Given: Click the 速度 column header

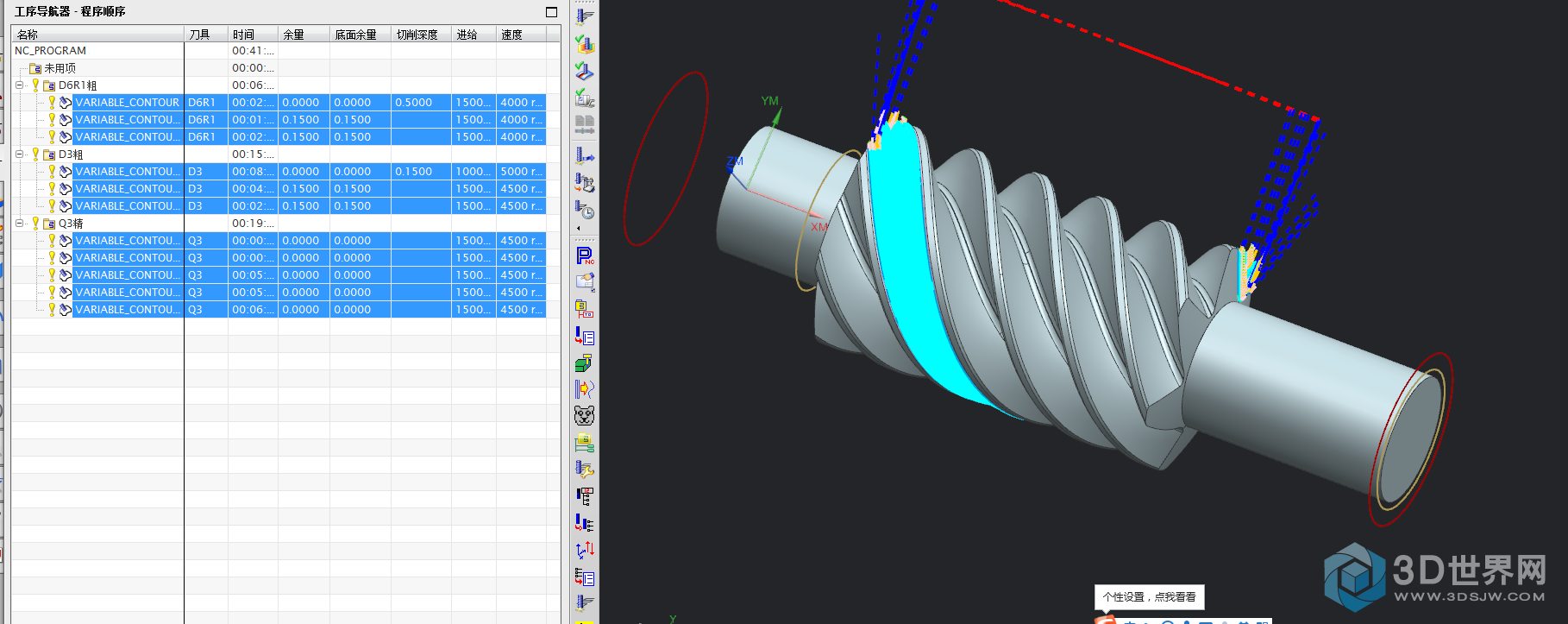Looking at the screenshot, I should (521, 35).
